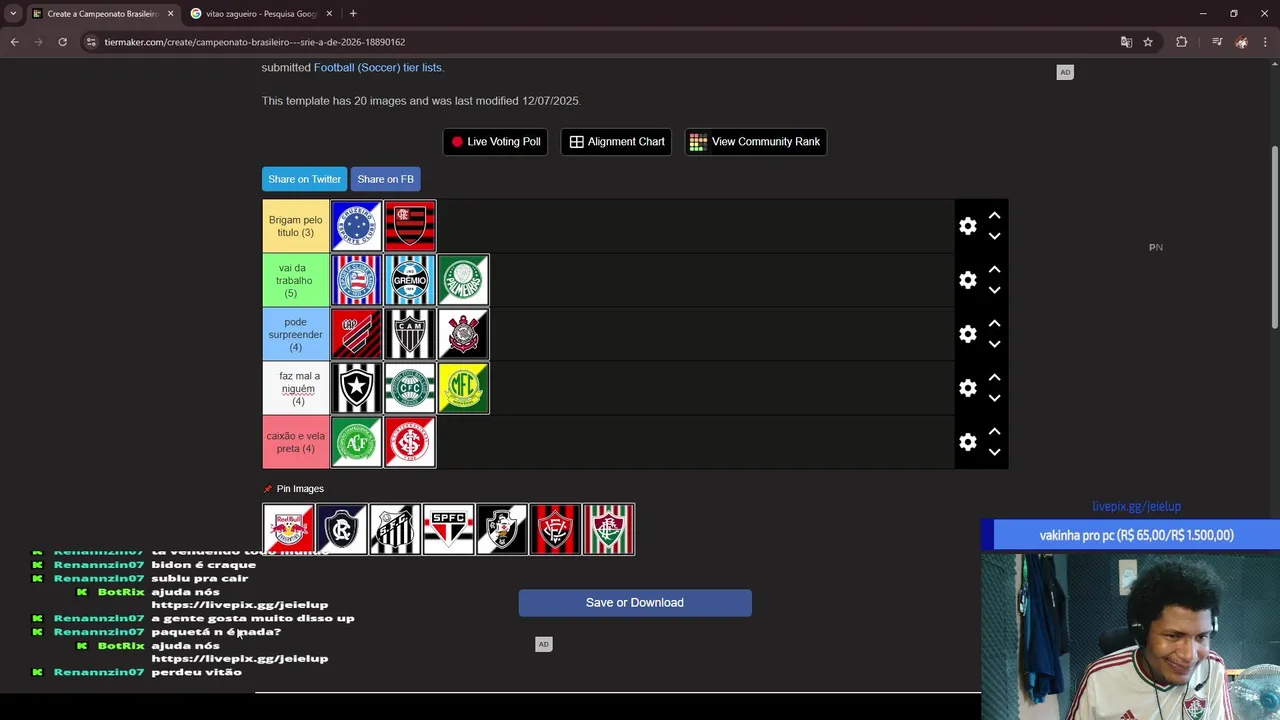Click the Mirassol MFC yellow crest
The width and height of the screenshot is (1280, 720).
463,388
